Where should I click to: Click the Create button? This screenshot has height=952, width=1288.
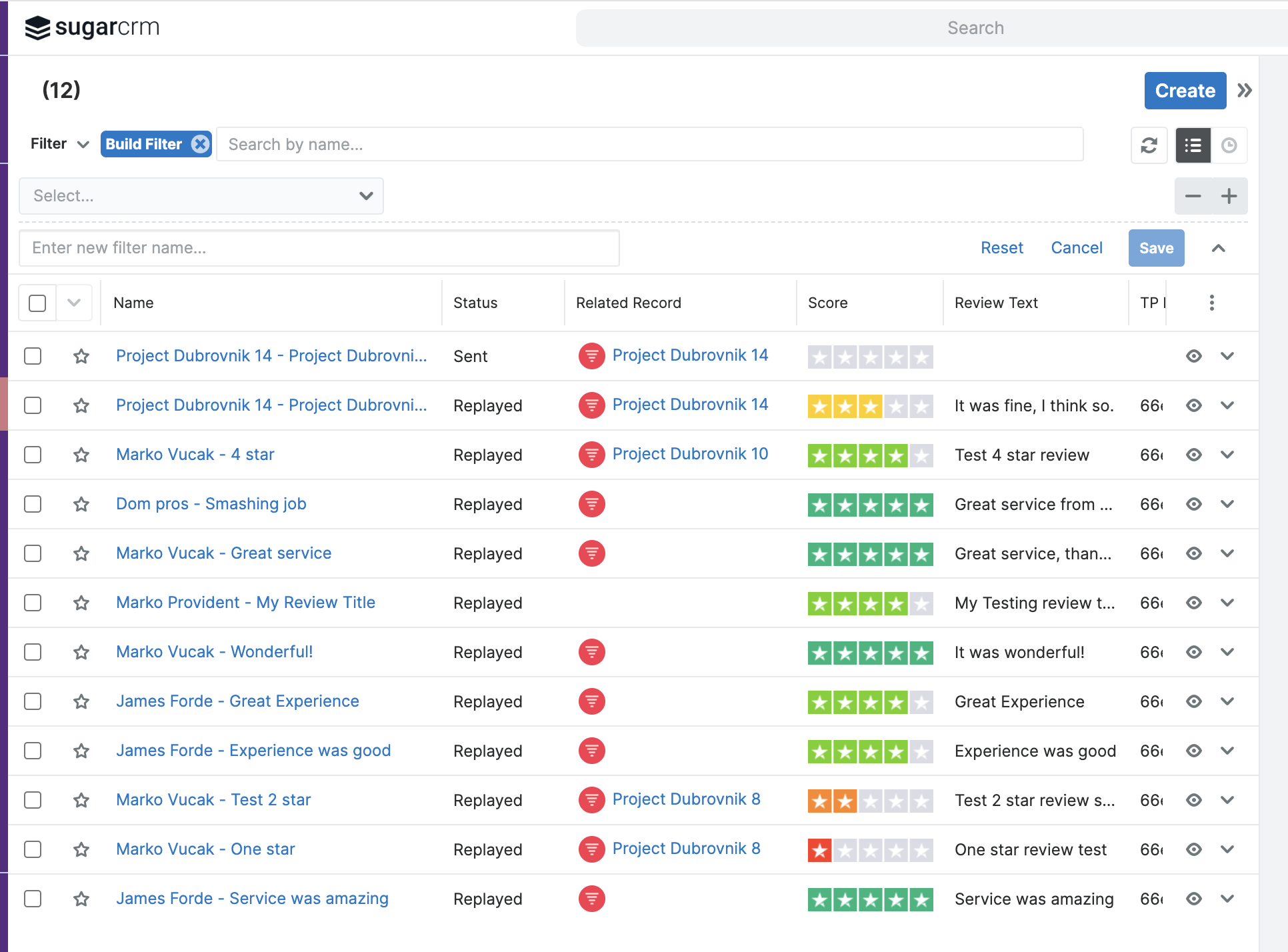tap(1185, 91)
